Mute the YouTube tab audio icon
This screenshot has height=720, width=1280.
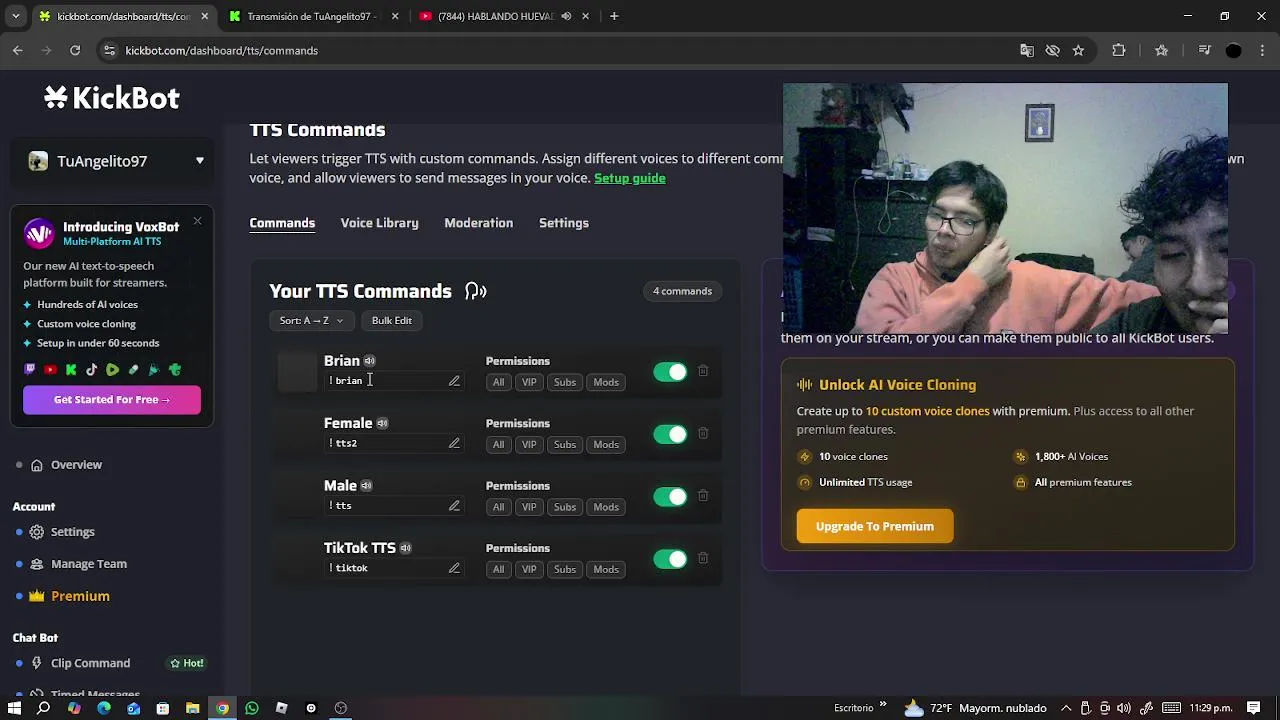point(566,16)
